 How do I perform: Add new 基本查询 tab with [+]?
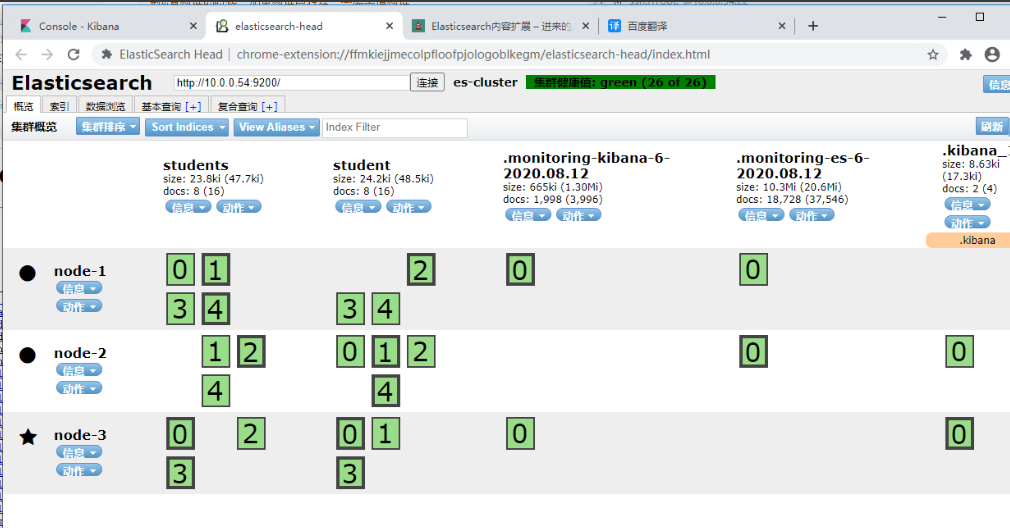tap(193, 107)
